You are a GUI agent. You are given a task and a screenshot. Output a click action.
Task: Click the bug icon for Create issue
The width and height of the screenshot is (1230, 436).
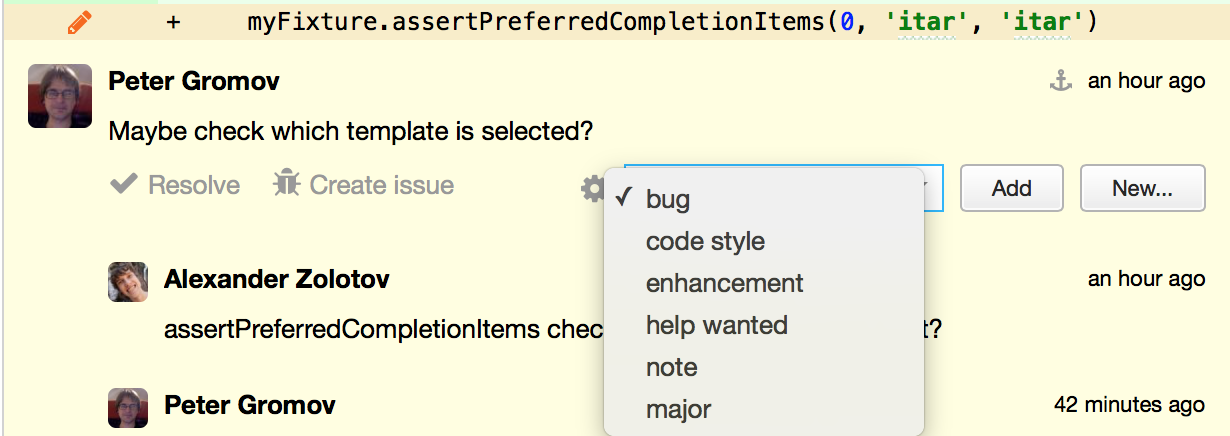[287, 185]
